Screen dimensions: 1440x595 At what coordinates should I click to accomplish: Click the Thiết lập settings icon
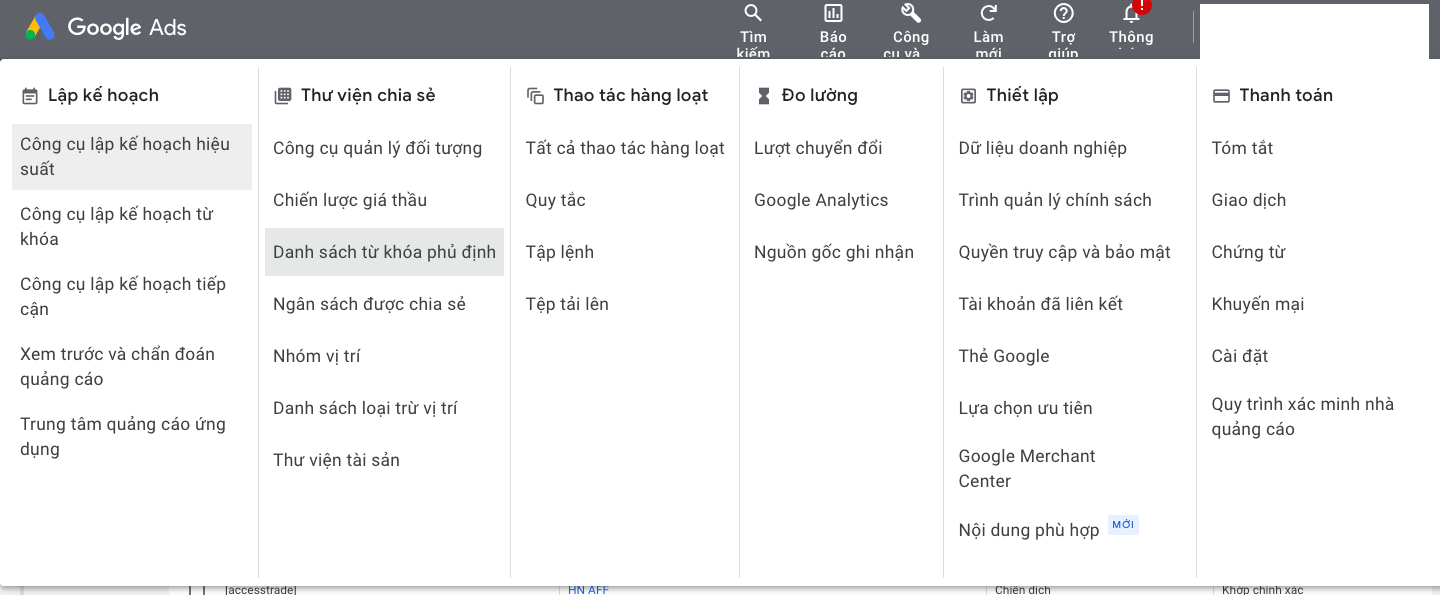[x=968, y=96]
